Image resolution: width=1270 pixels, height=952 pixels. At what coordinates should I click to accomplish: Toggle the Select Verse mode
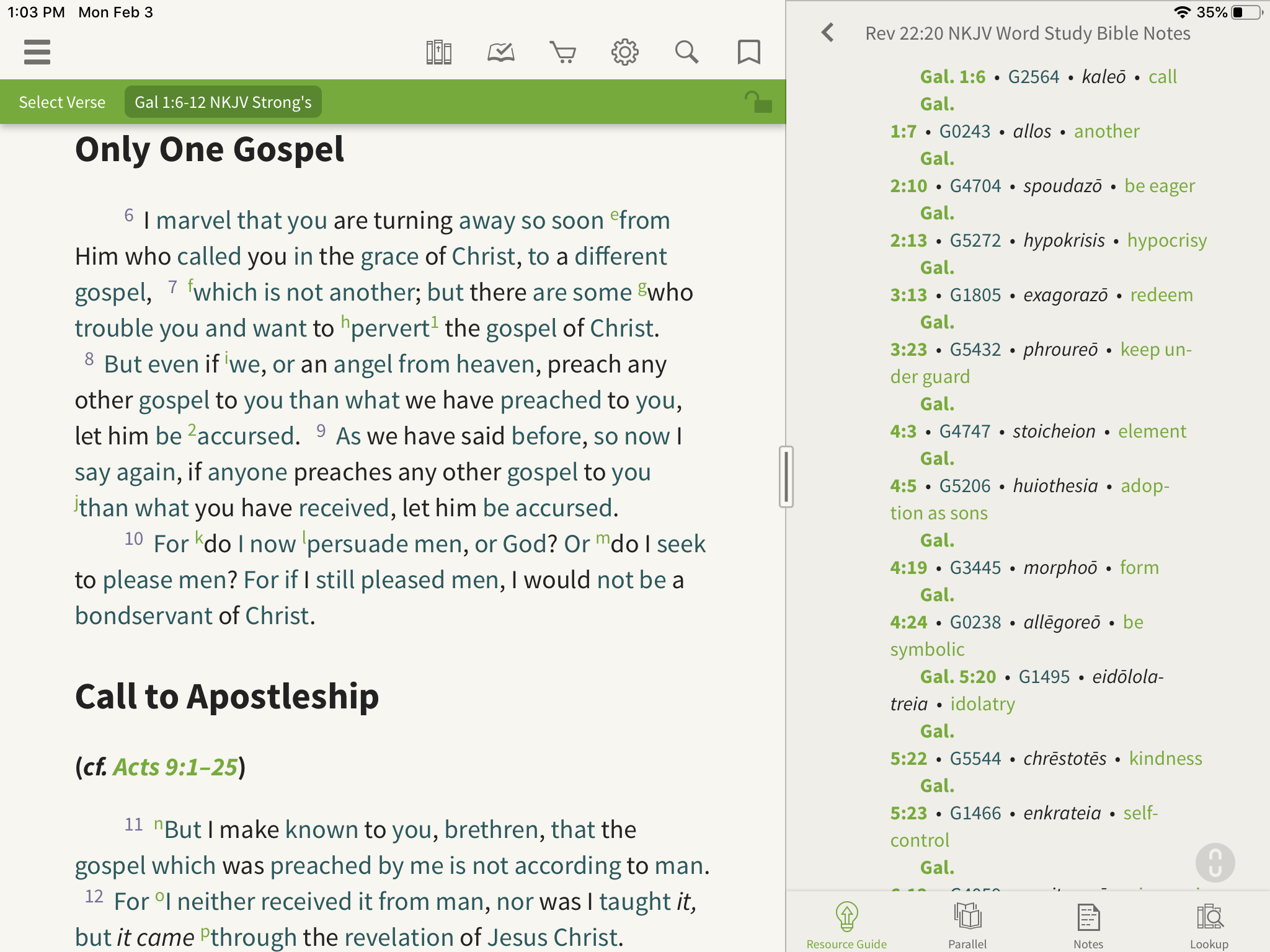pyautogui.click(x=61, y=101)
